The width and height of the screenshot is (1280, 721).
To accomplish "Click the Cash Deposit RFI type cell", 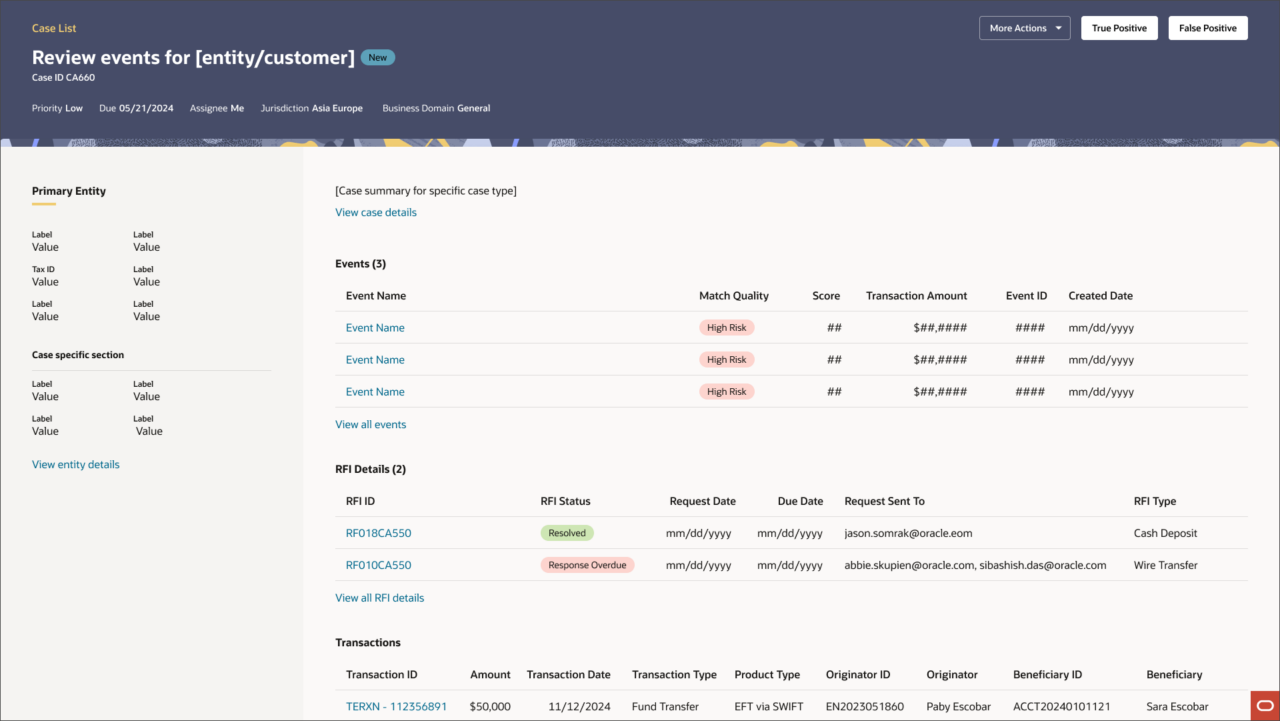I will pos(1166,533).
